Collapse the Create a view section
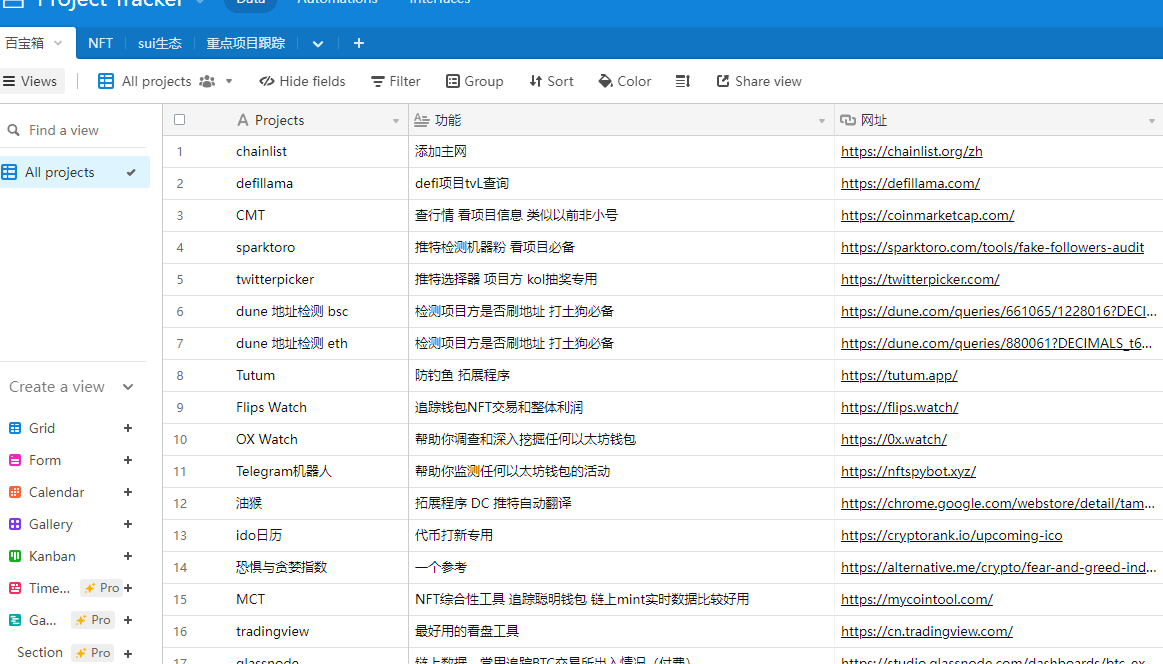1163x664 pixels. tap(128, 387)
